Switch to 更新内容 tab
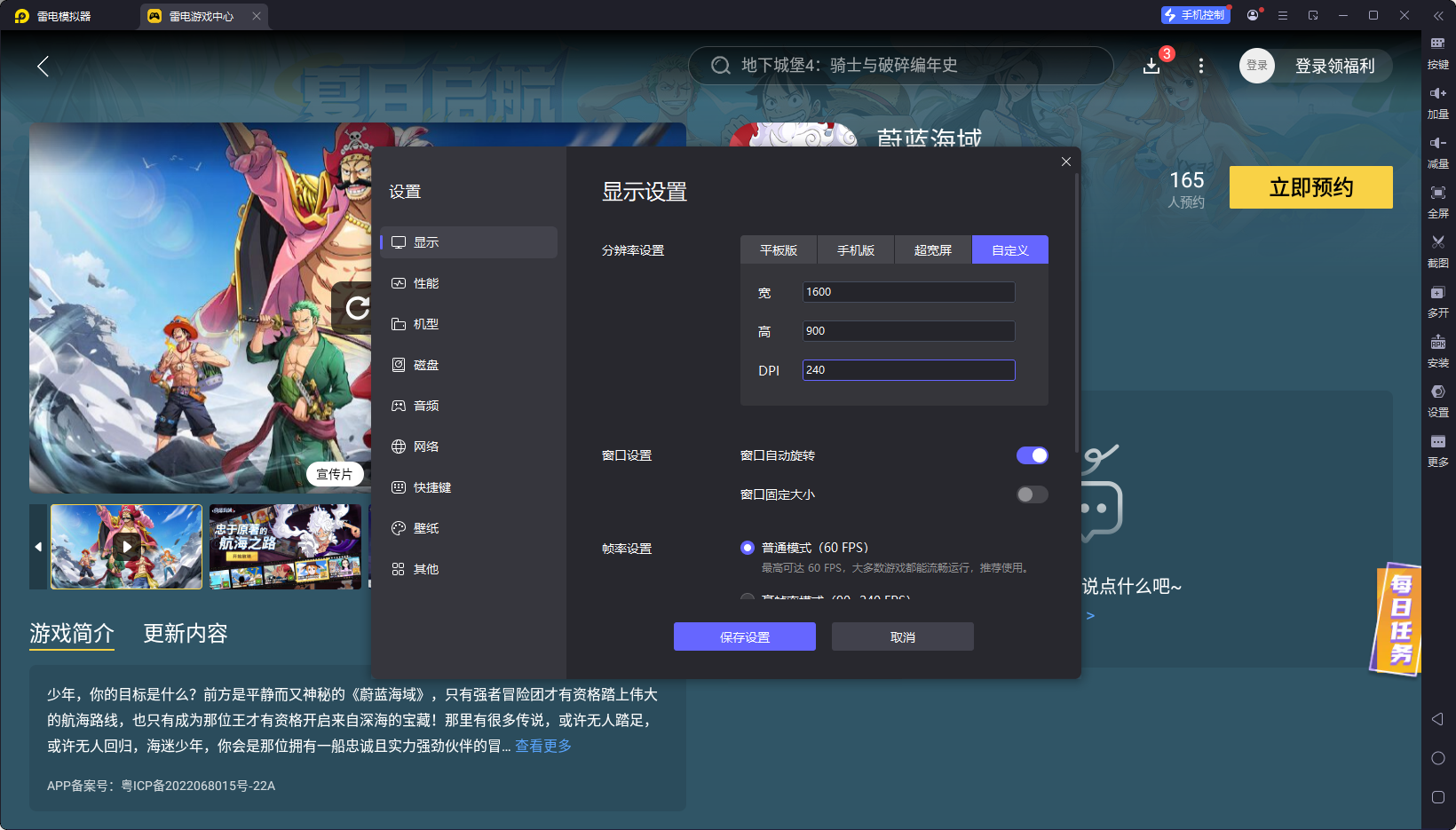This screenshot has height=830, width=1456. click(x=186, y=633)
